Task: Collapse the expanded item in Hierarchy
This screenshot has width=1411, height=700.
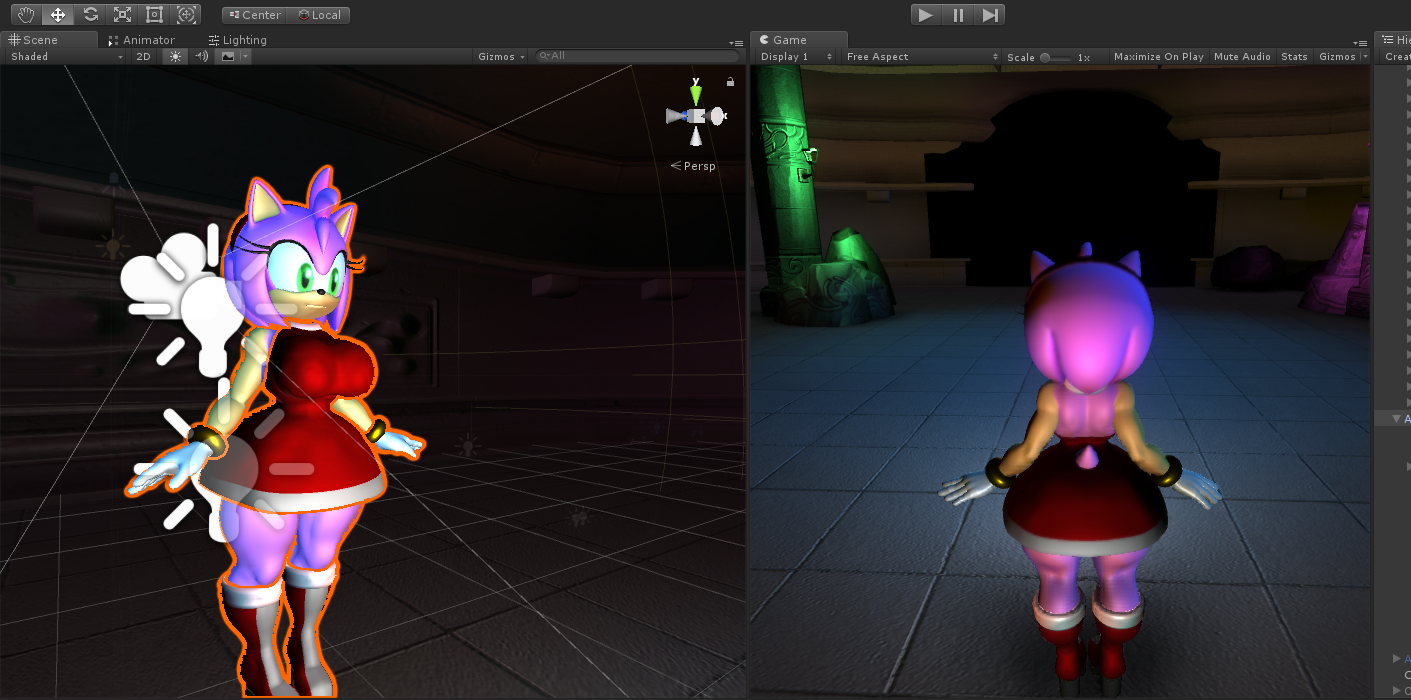Action: (x=1397, y=419)
